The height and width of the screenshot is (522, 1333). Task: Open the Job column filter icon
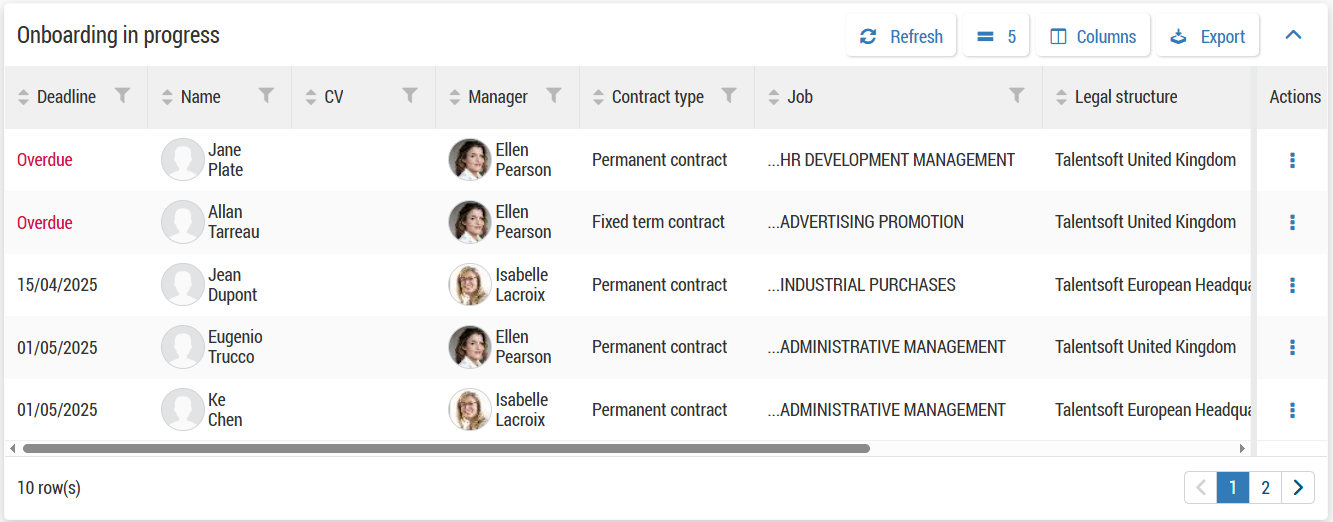[1017, 96]
